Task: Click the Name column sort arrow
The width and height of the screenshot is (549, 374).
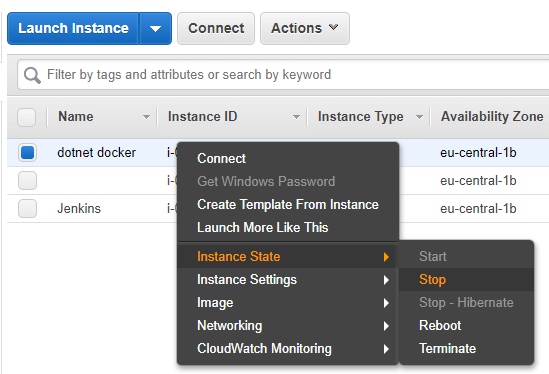Action: pyautogui.click(x=146, y=117)
